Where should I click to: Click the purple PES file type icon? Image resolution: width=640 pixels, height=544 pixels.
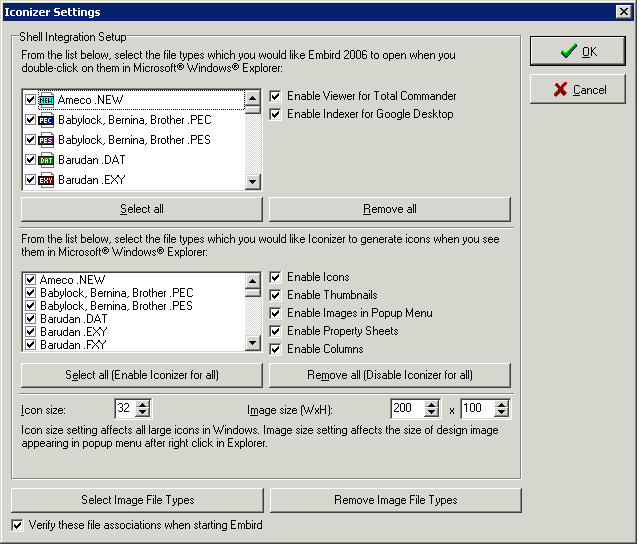point(46,140)
